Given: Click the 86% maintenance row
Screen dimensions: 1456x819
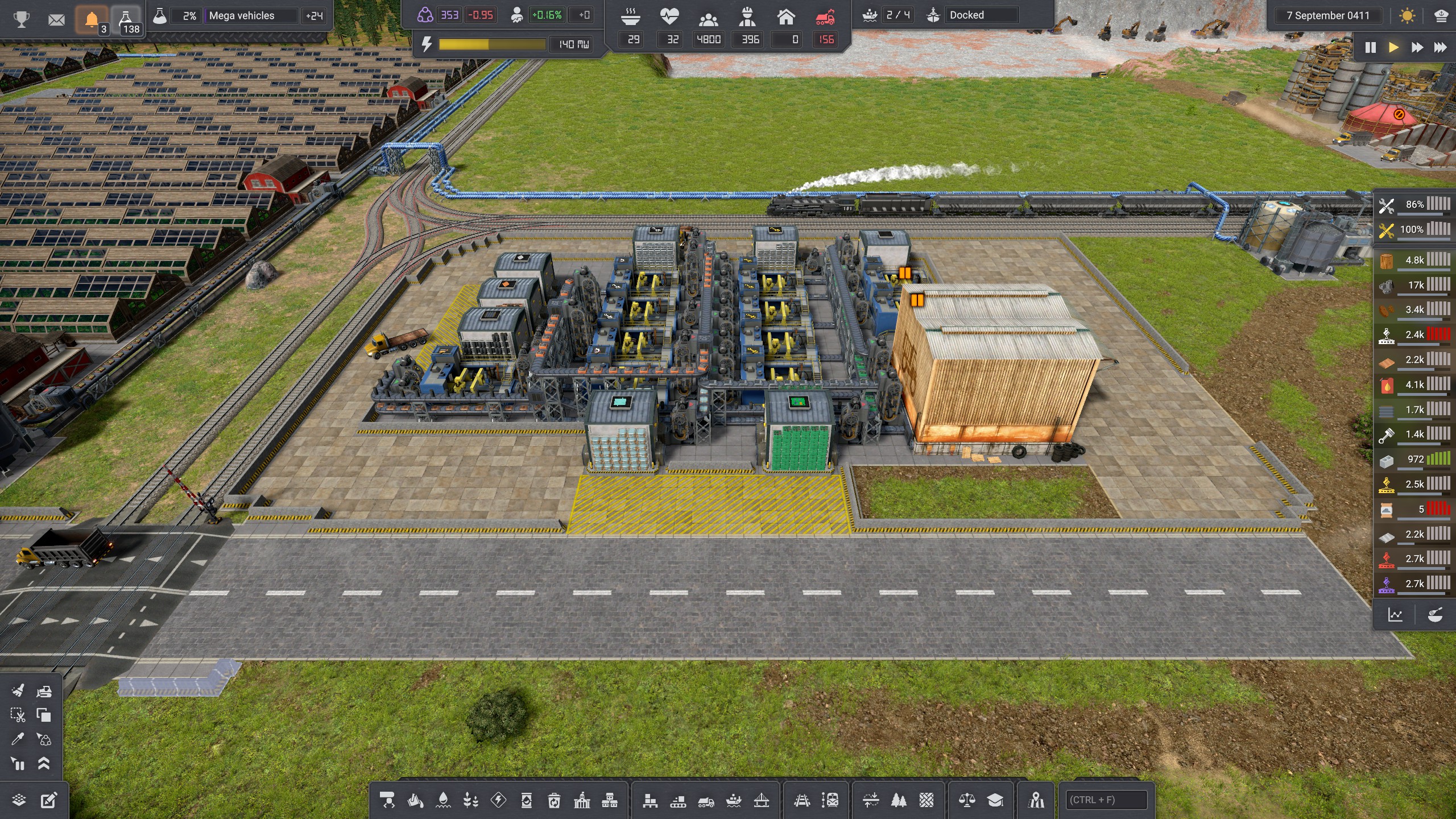Looking at the screenshot, I should tap(1414, 205).
